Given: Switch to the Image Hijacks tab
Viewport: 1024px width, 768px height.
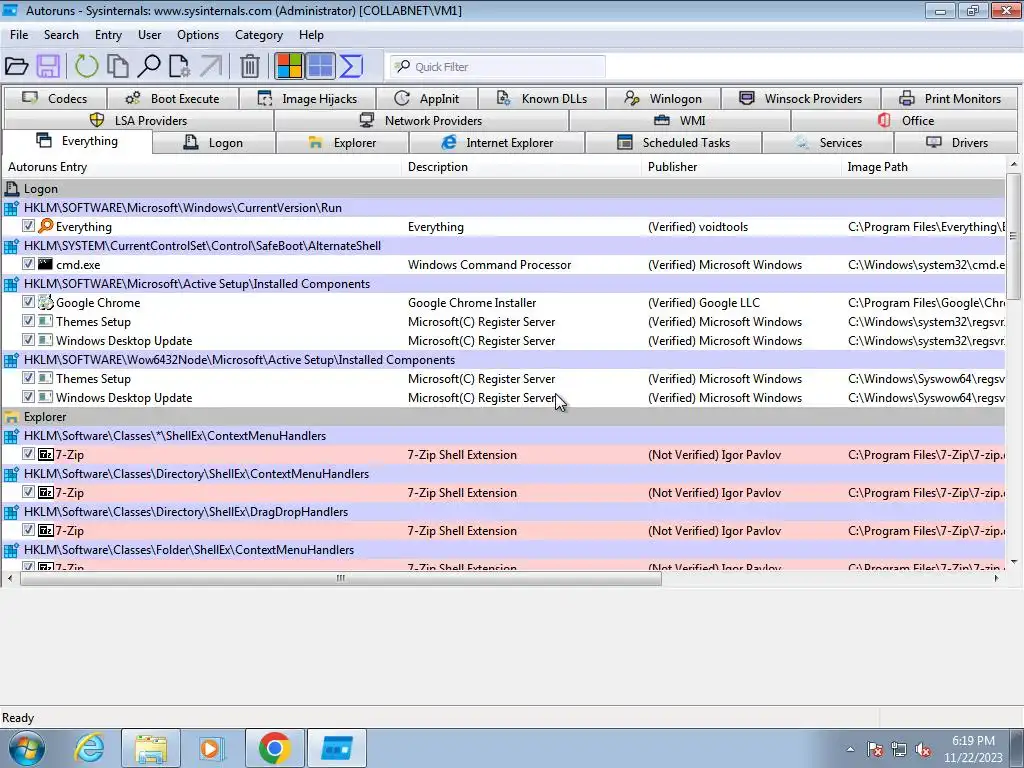Looking at the screenshot, I should click(x=308, y=99).
